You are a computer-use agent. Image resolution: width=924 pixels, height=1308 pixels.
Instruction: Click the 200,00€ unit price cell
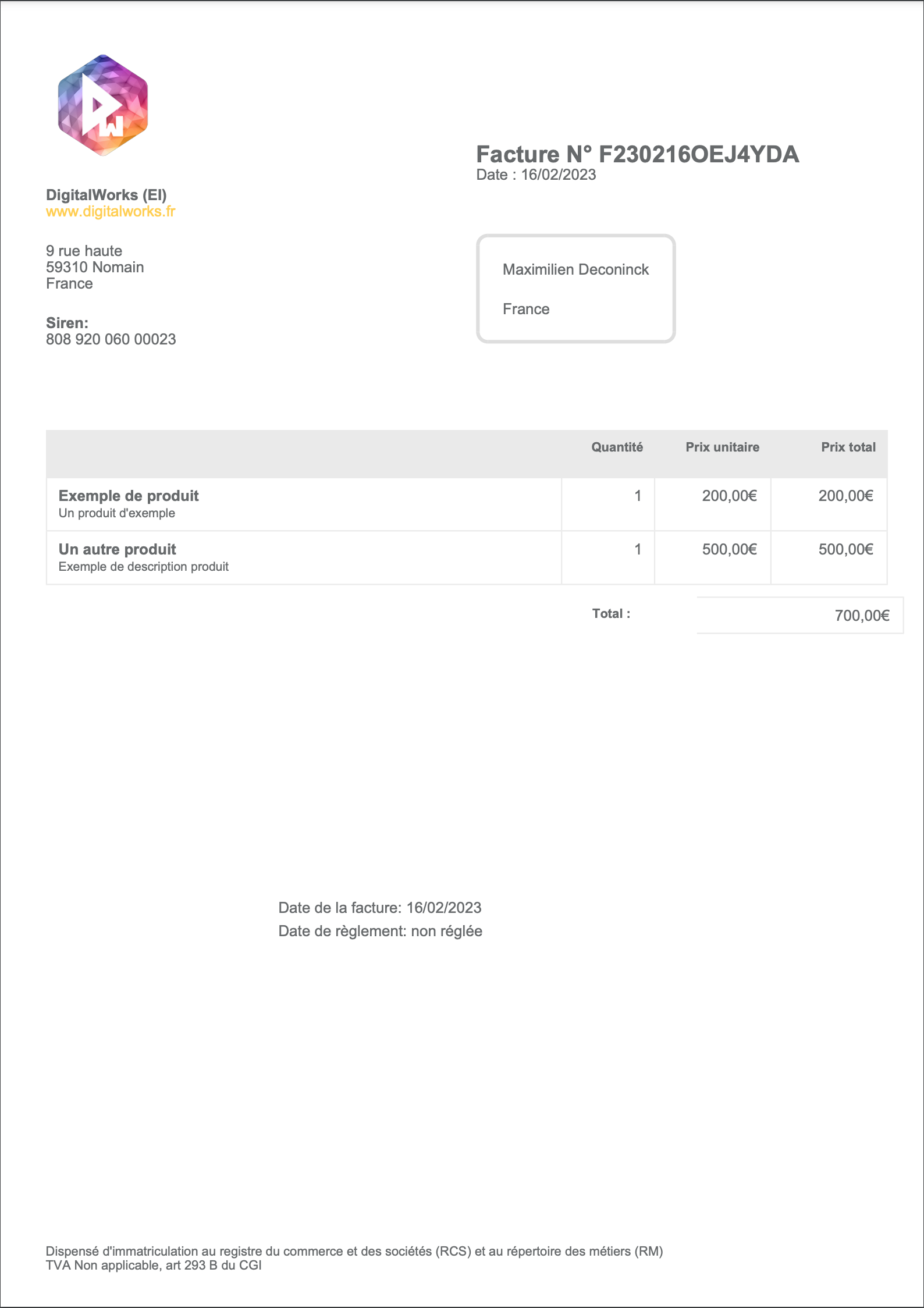click(x=729, y=496)
